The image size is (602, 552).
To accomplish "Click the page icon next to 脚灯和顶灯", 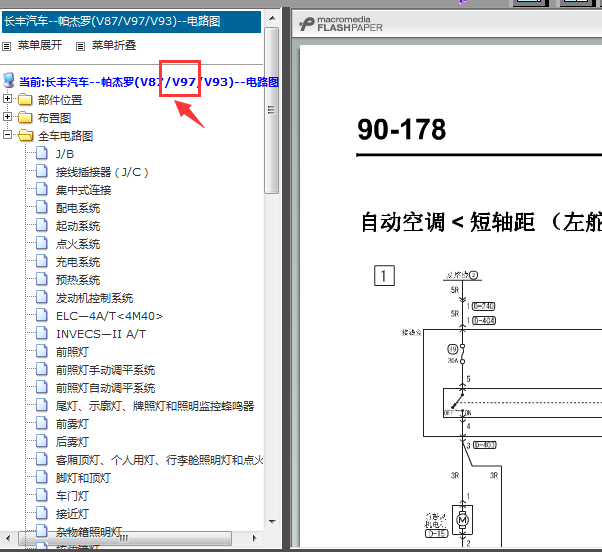I will click(42, 476).
